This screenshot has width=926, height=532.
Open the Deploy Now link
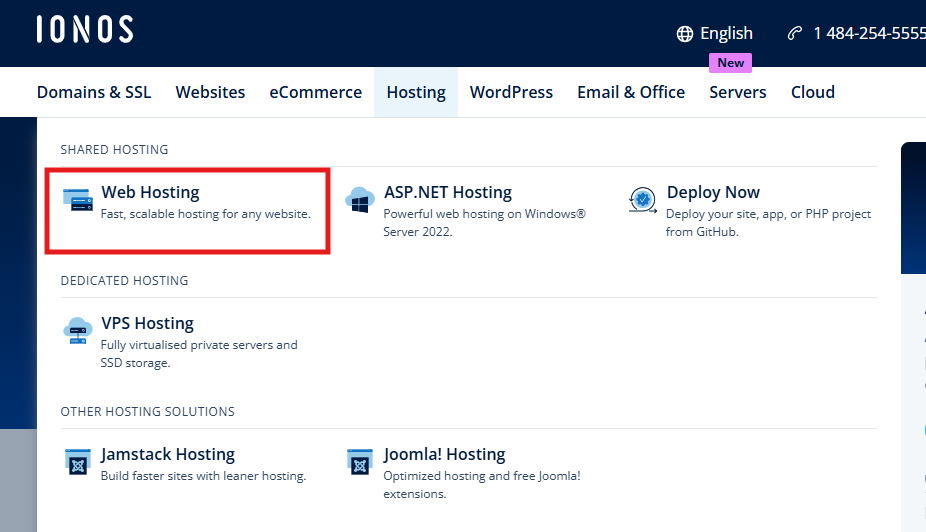click(x=713, y=192)
